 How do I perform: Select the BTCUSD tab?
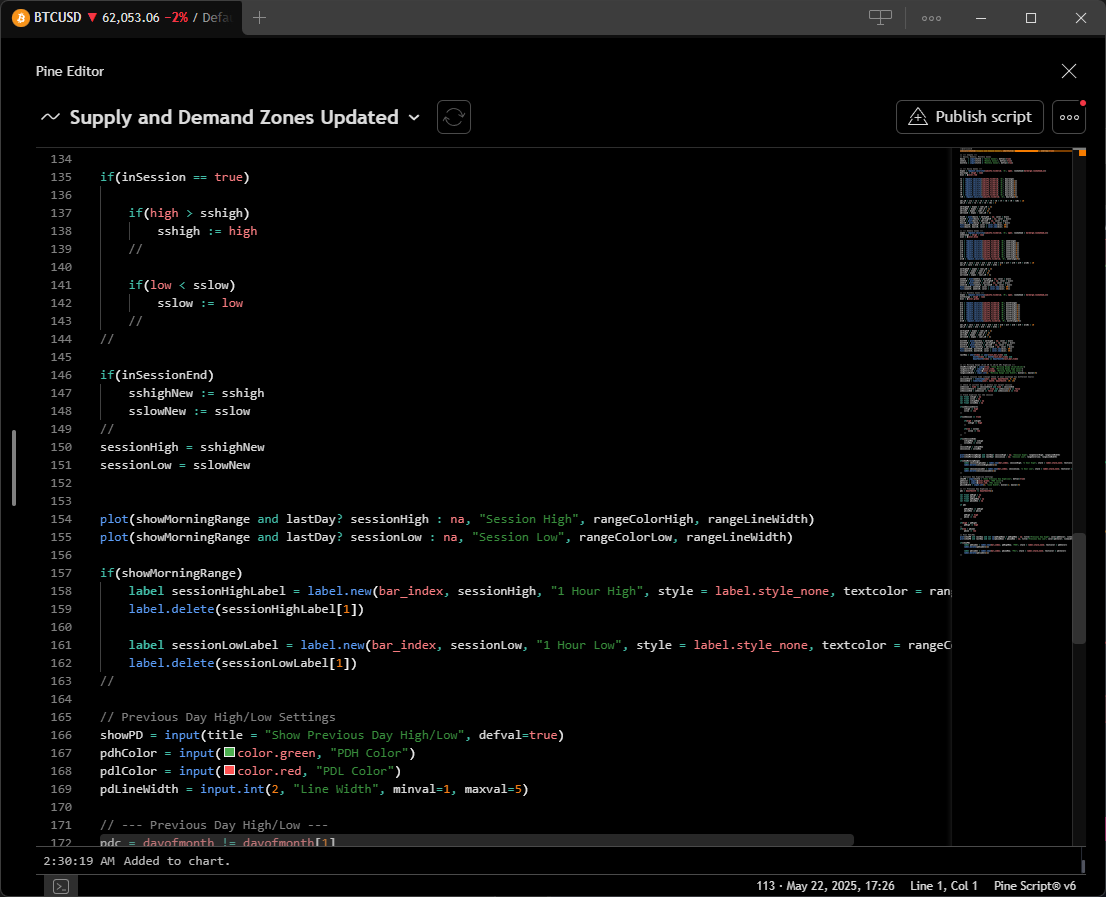[x=121, y=18]
